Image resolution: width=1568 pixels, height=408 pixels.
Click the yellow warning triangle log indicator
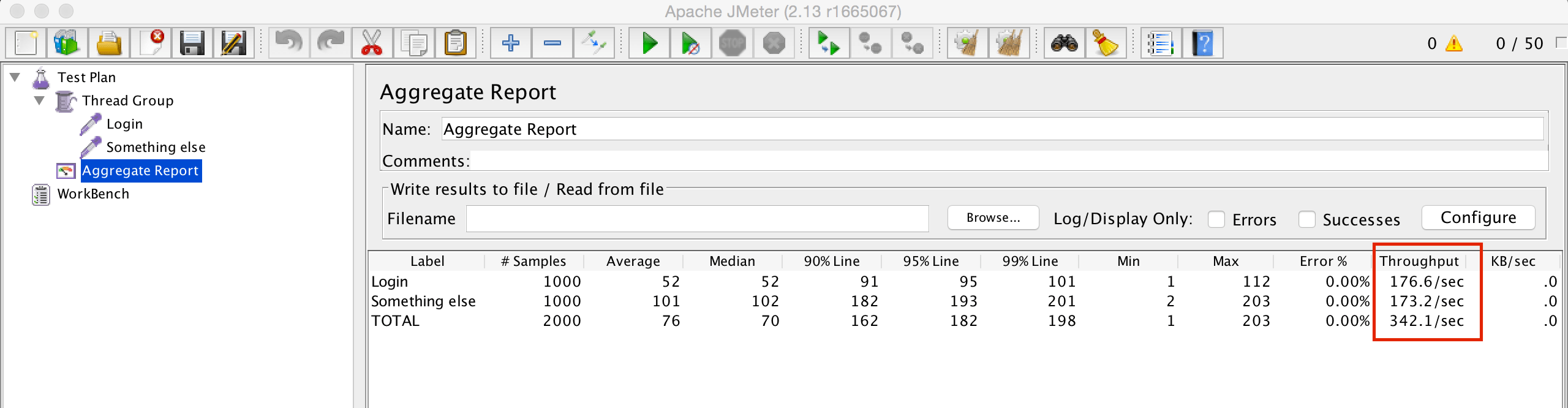pos(1453,43)
